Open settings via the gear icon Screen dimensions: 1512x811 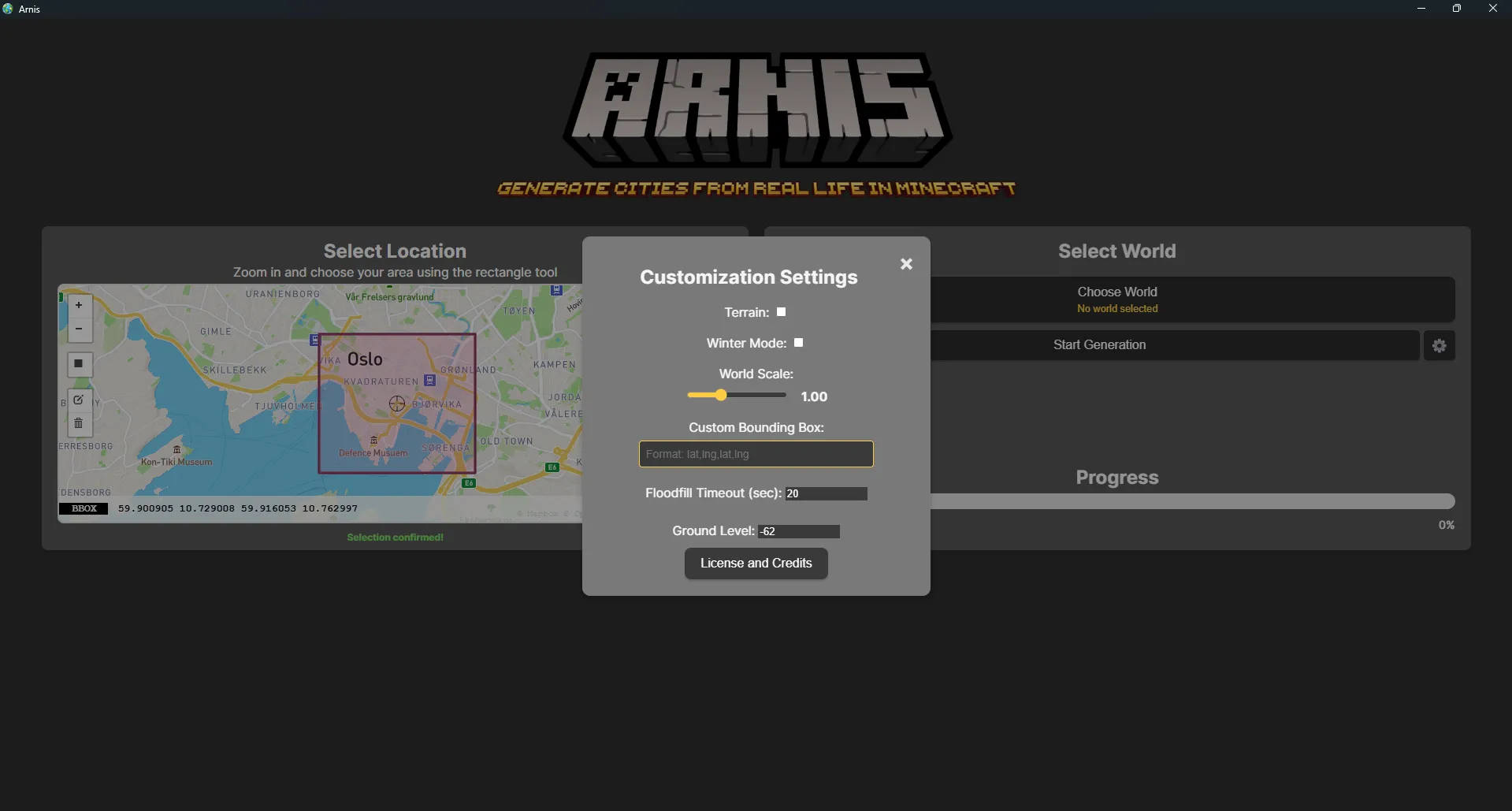(x=1439, y=345)
